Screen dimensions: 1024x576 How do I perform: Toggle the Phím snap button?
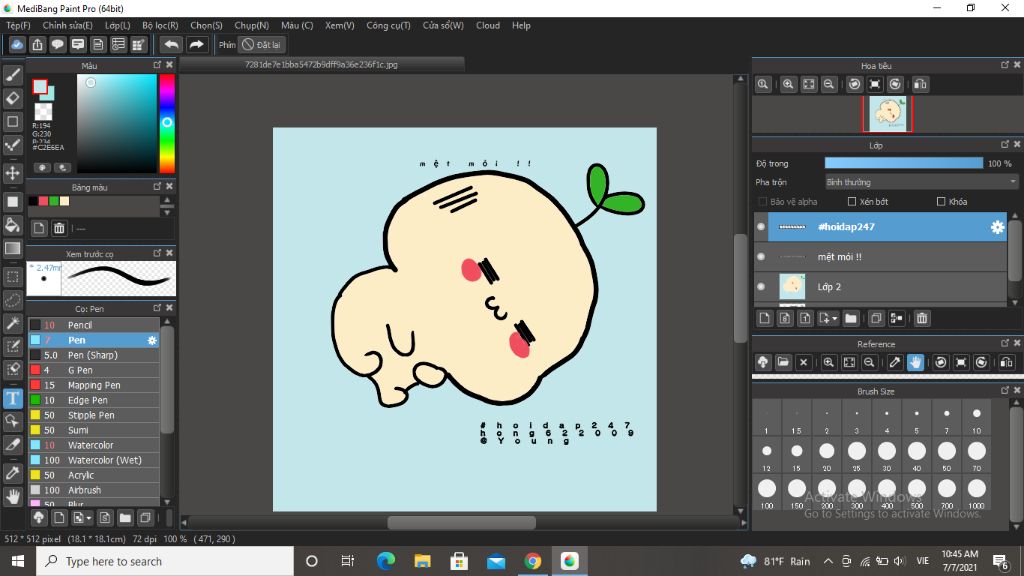[227, 45]
